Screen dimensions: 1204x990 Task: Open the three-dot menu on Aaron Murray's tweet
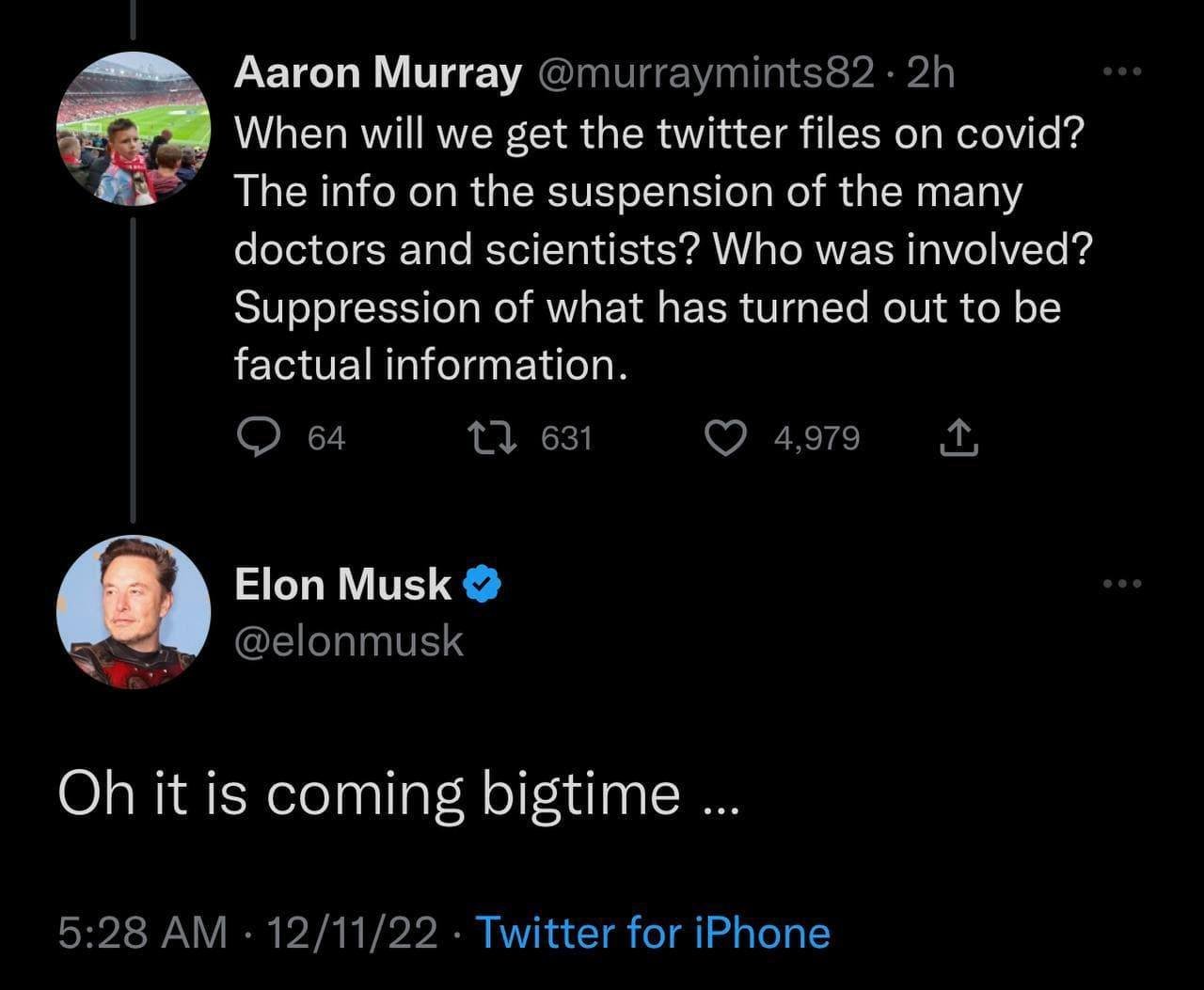point(1121,72)
